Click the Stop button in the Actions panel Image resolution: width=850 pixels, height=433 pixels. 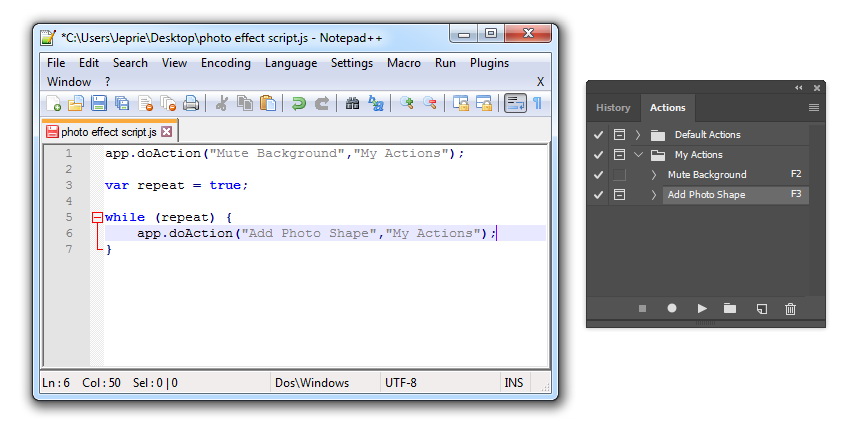tap(642, 308)
